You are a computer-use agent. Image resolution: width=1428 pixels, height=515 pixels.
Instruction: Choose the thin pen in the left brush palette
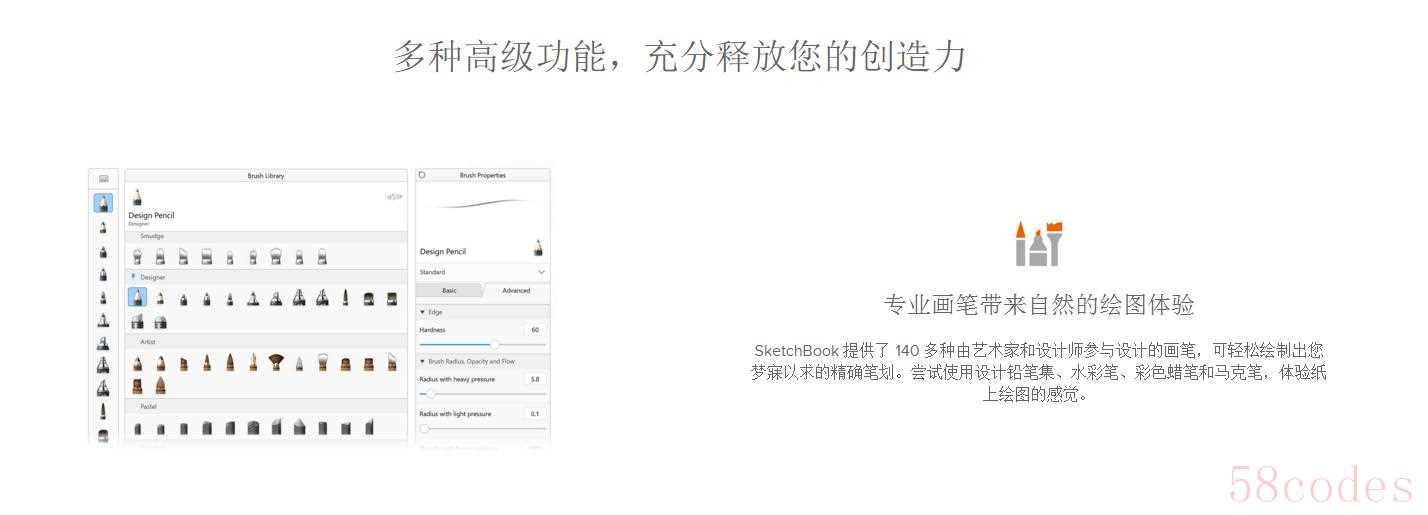click(x=103, y=410)
